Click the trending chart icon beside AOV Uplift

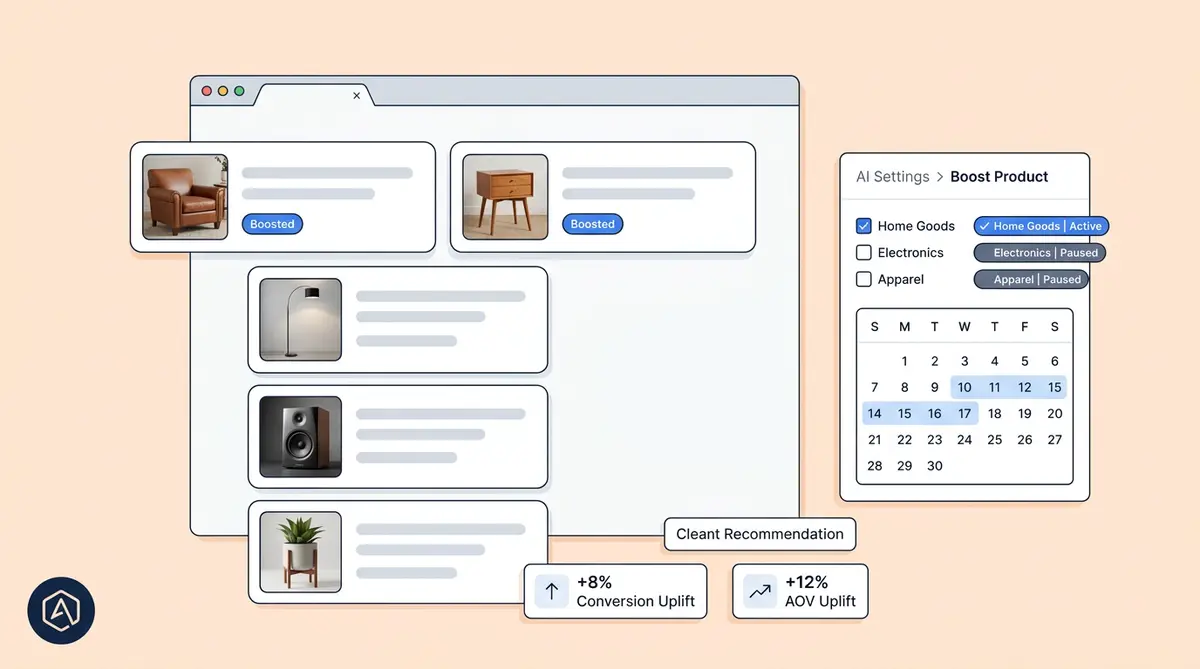click(x=758, y=591)
